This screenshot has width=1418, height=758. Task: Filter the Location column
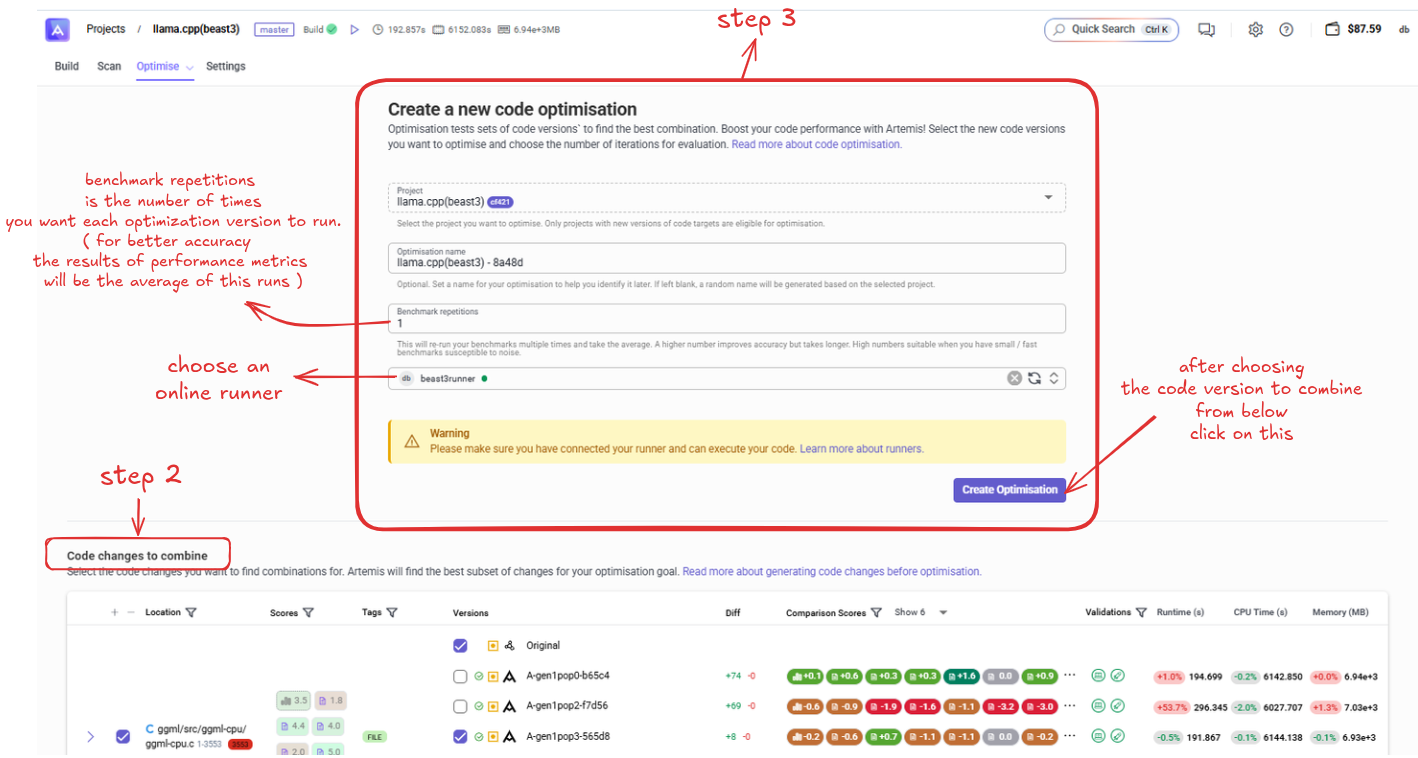(x=191, y=613)
